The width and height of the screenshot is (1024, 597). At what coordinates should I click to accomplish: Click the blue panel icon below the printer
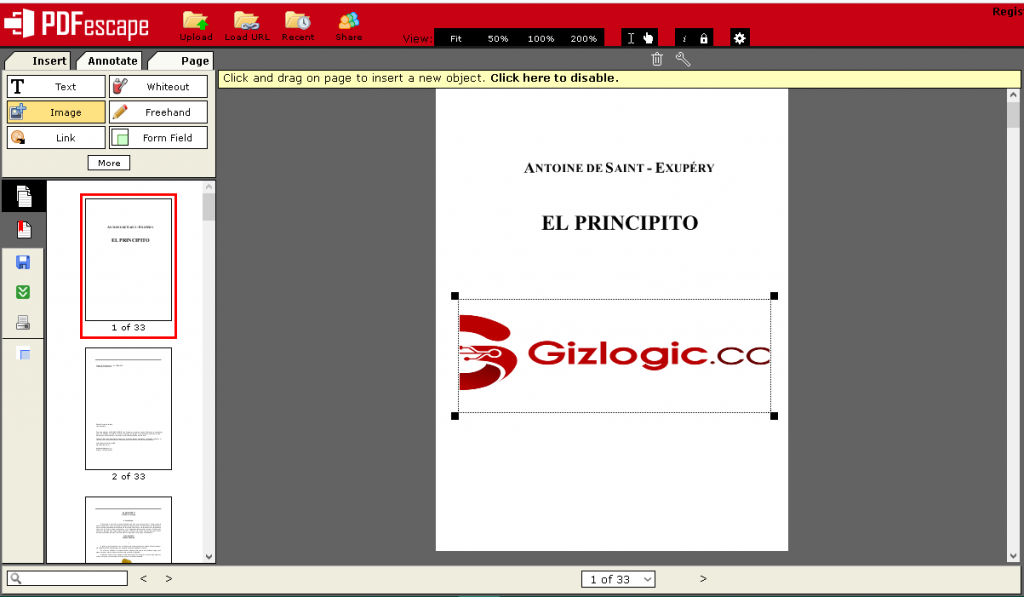click(23, 354)
